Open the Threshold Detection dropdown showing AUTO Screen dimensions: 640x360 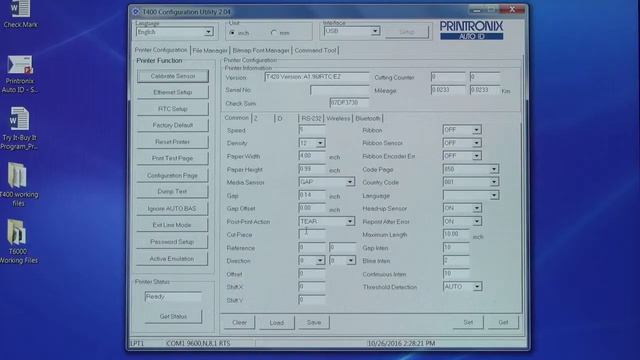tap(462, 287)
